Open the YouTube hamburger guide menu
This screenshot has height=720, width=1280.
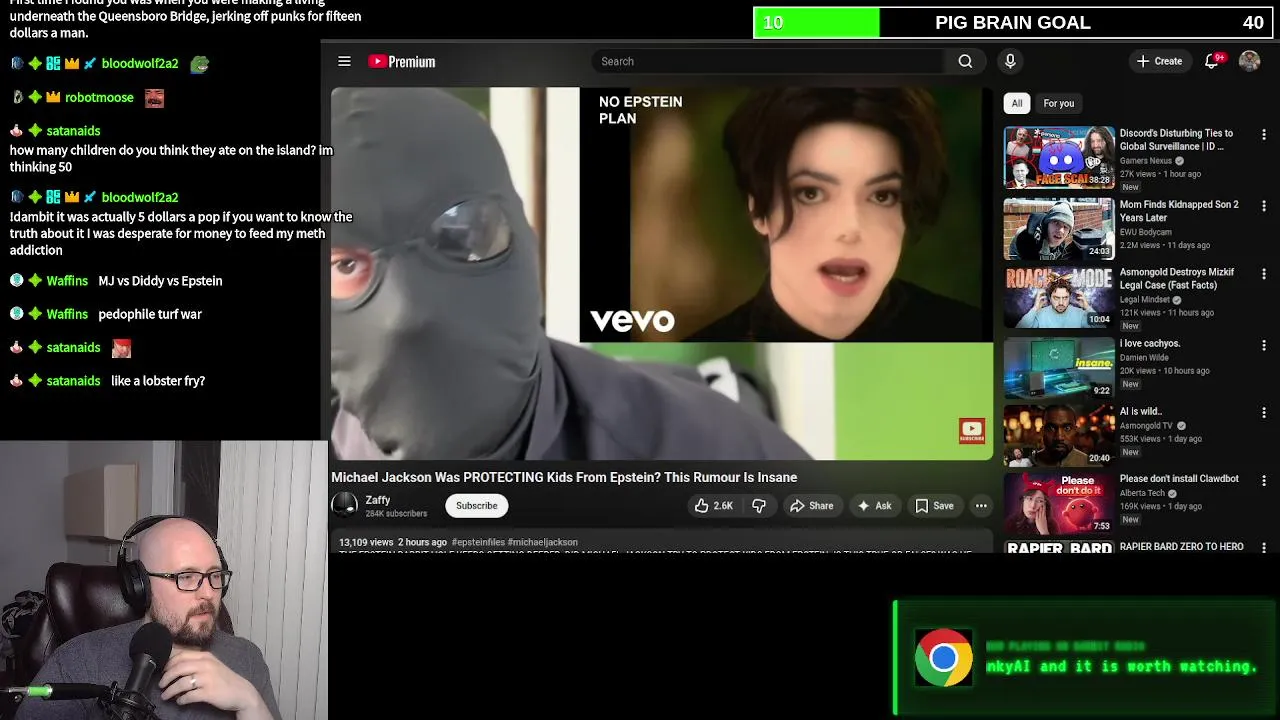tap(344, 61)
